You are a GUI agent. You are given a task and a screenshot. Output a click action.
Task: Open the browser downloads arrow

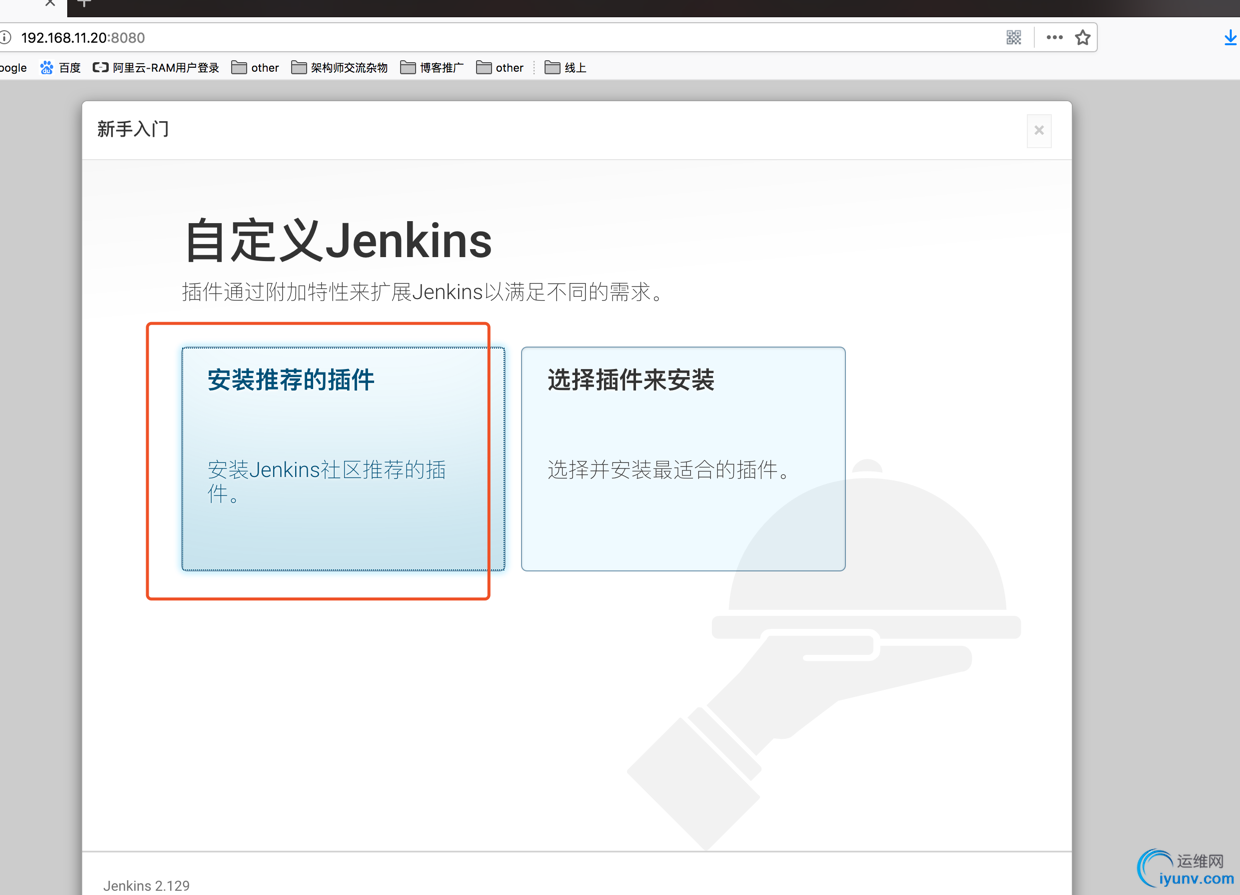(x=1230, y=38)
